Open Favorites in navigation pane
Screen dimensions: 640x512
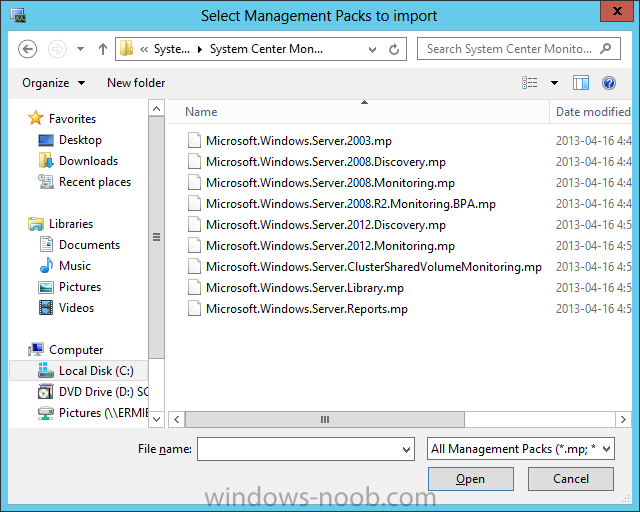[72, 119]
